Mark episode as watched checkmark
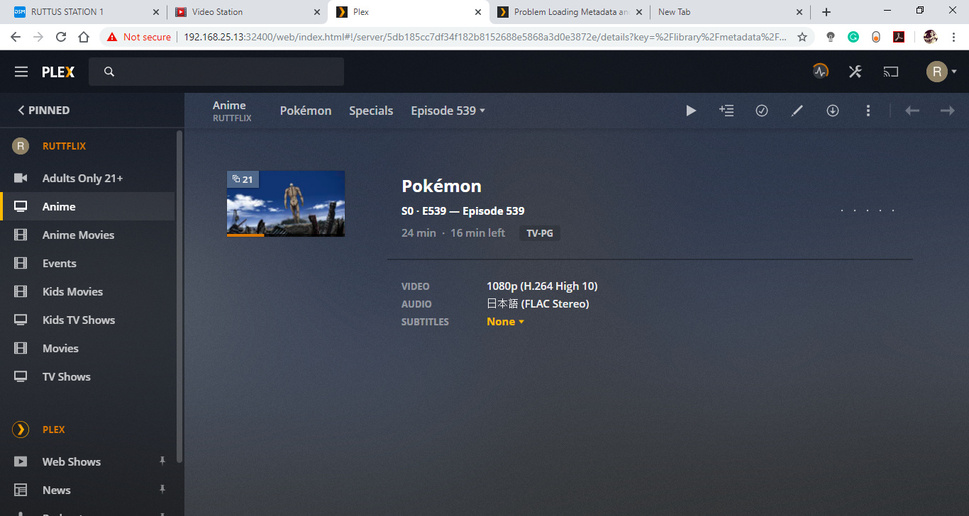969x516 pixels. pos(761,111)
